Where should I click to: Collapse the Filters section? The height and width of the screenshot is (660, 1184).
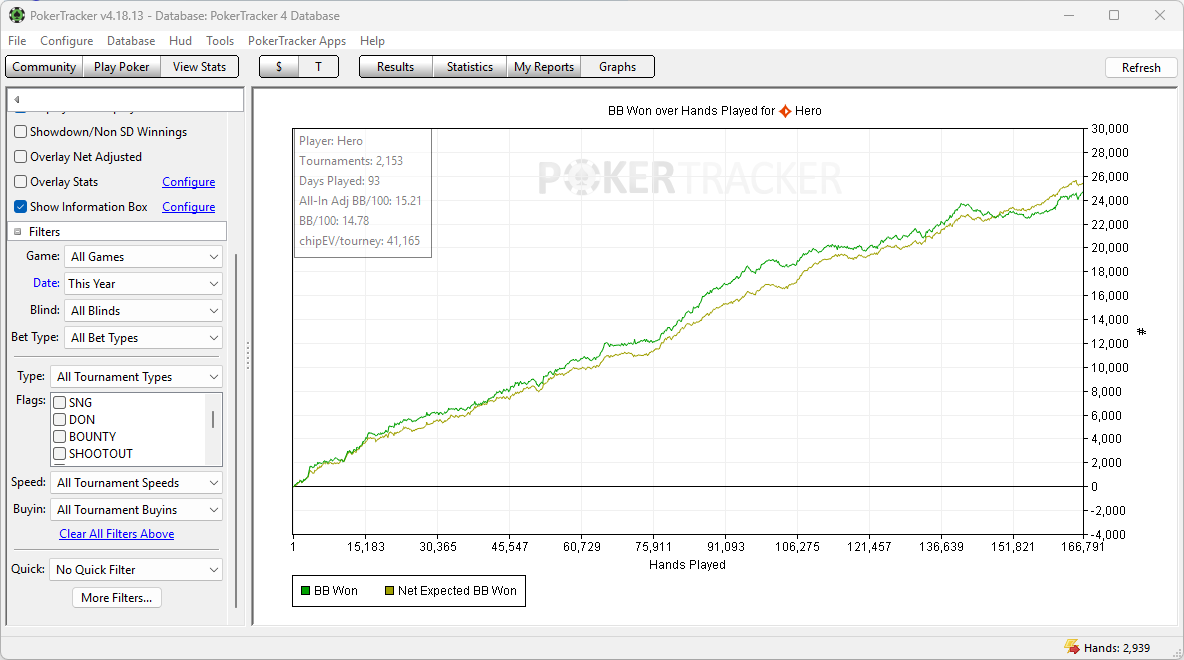(x=18, y=232)
